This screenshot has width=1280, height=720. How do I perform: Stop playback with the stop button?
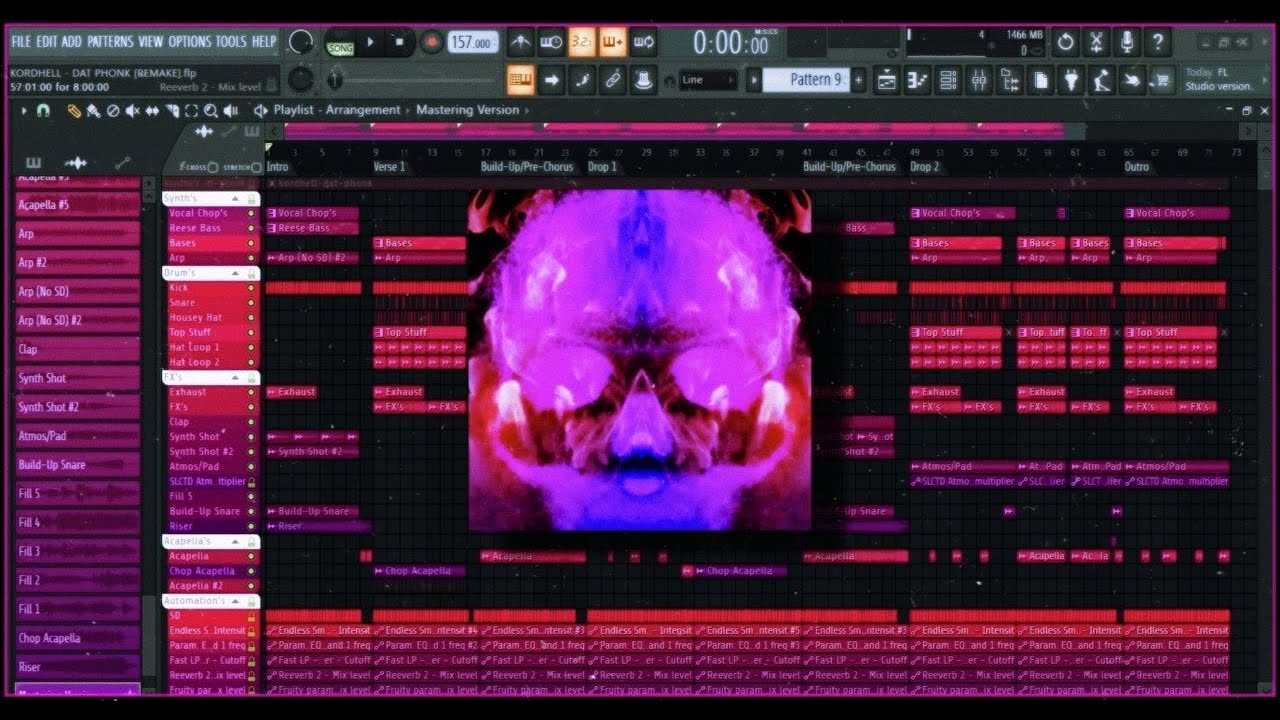pos(400,42)
